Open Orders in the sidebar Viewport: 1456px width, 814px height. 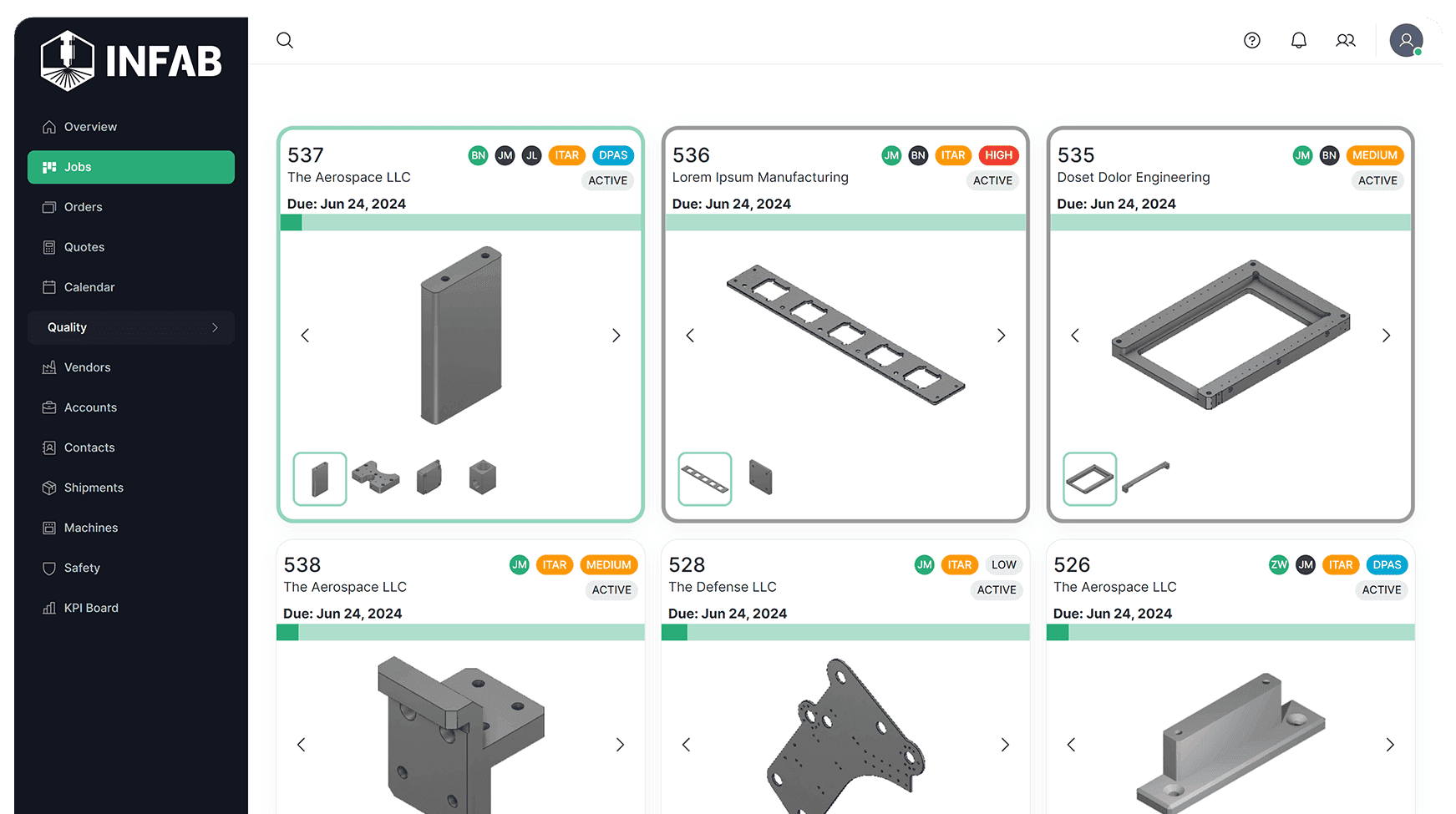pos(131,207)
